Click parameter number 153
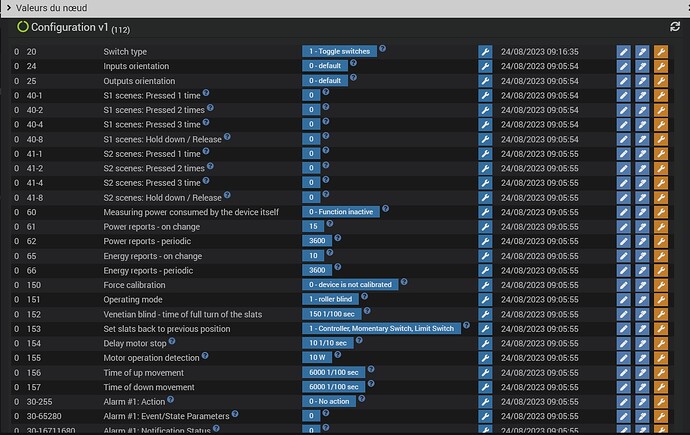690x435 pixels. (34, 329)
